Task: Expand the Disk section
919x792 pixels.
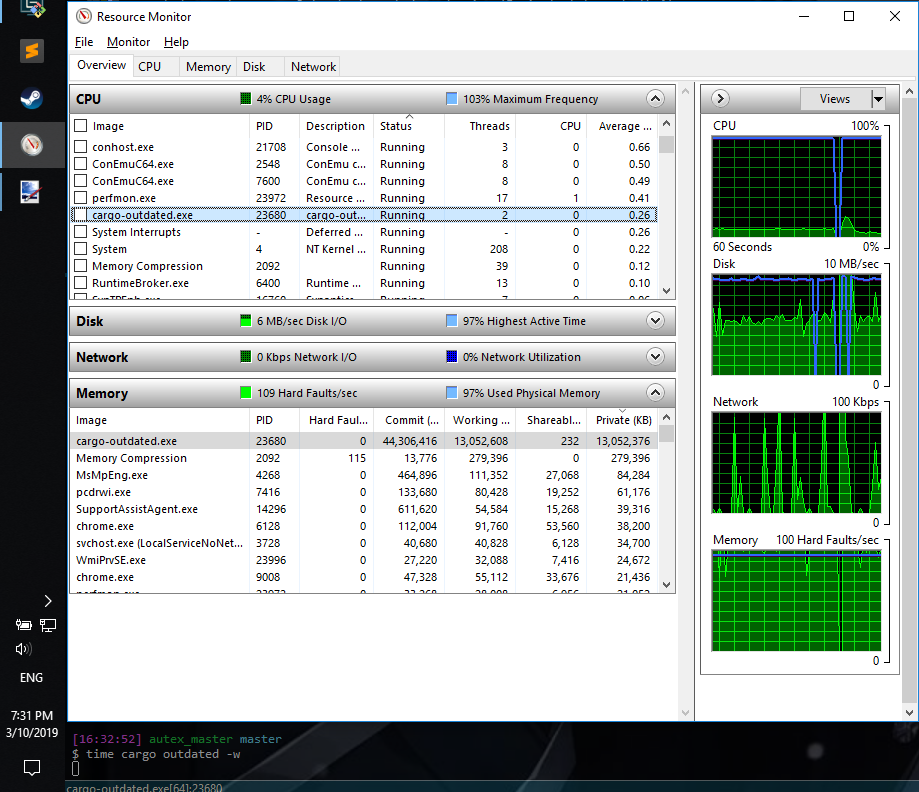Action: coord(655,321)
